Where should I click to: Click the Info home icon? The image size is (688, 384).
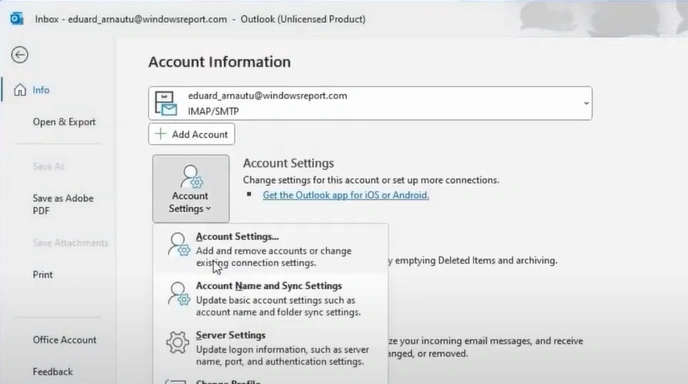pyautogui.click(x=20, y=90)
